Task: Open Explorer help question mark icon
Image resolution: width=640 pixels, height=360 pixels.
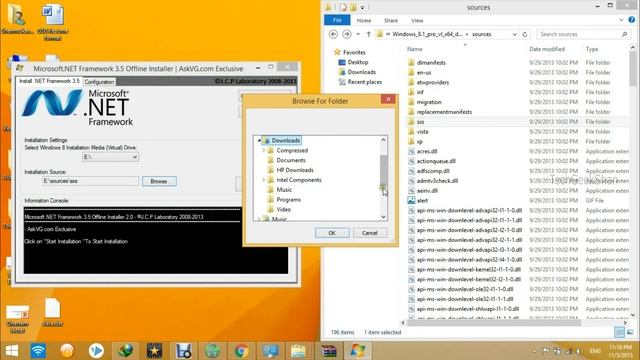Action: click(632, 20)
